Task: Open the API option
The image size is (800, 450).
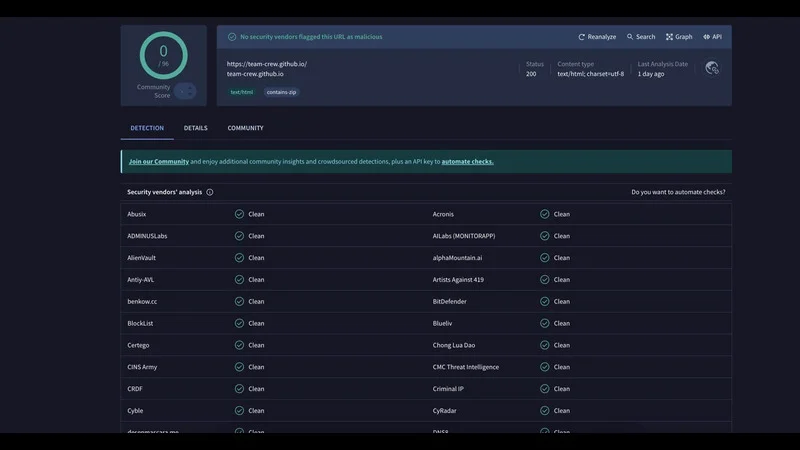Action: (712, 37)
